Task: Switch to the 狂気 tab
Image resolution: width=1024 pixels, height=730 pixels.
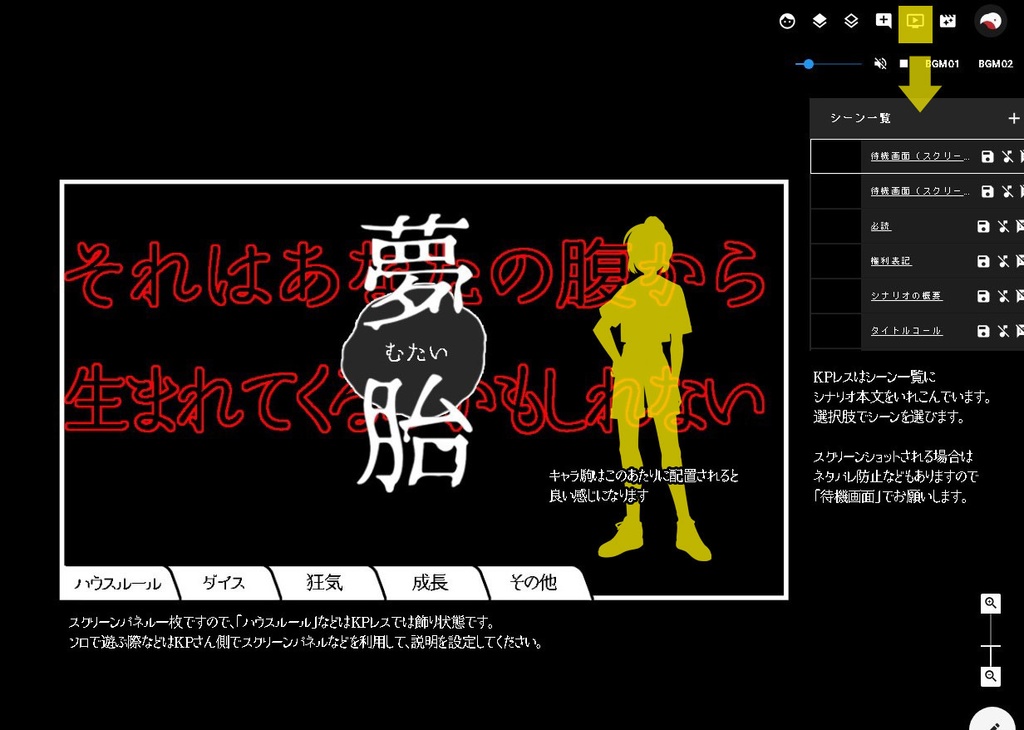Action: pyautogui.click(x=325, y=583)
